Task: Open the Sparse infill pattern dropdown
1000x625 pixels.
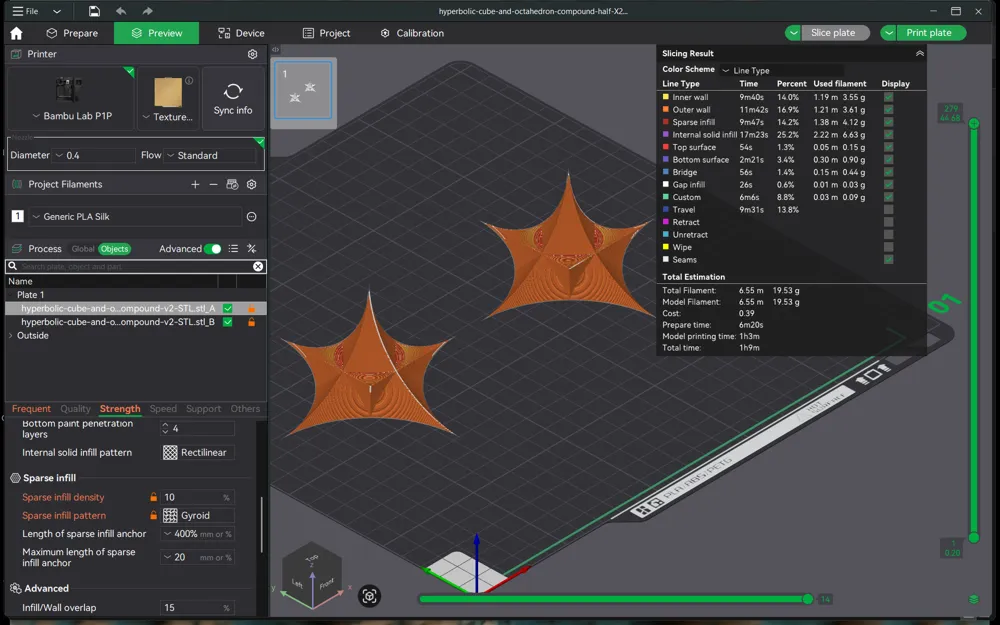Action: (x=198, y=515)
